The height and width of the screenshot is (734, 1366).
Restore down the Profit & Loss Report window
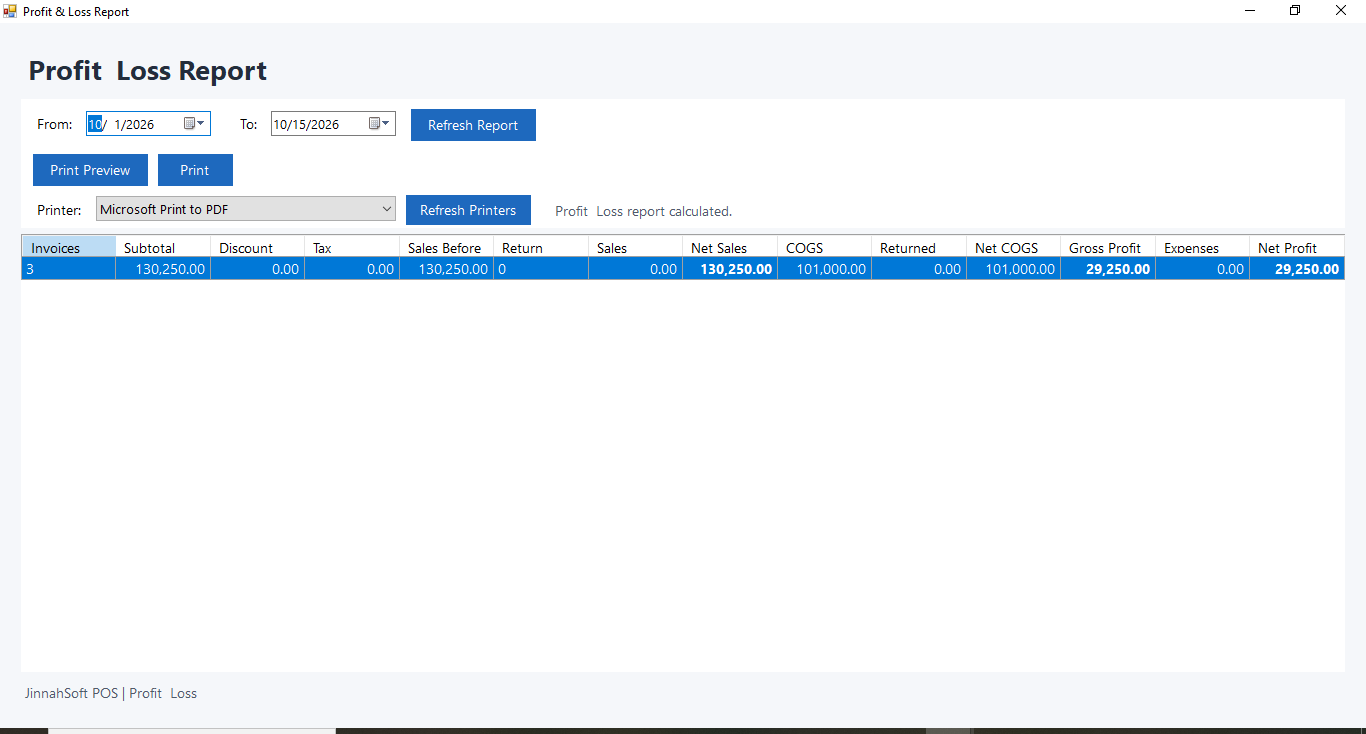click(1295, 11)
